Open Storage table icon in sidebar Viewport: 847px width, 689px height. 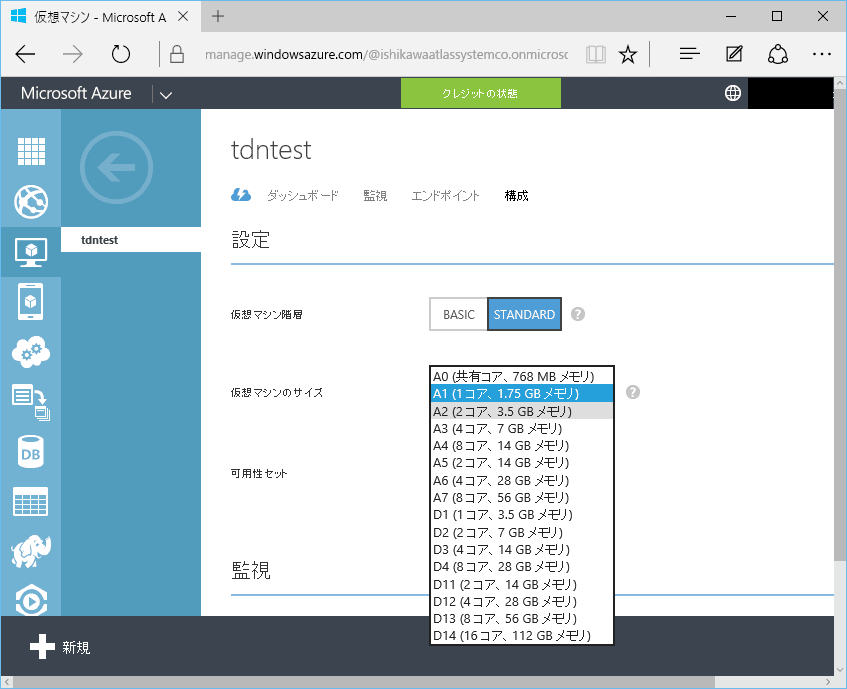pos(31,502)
